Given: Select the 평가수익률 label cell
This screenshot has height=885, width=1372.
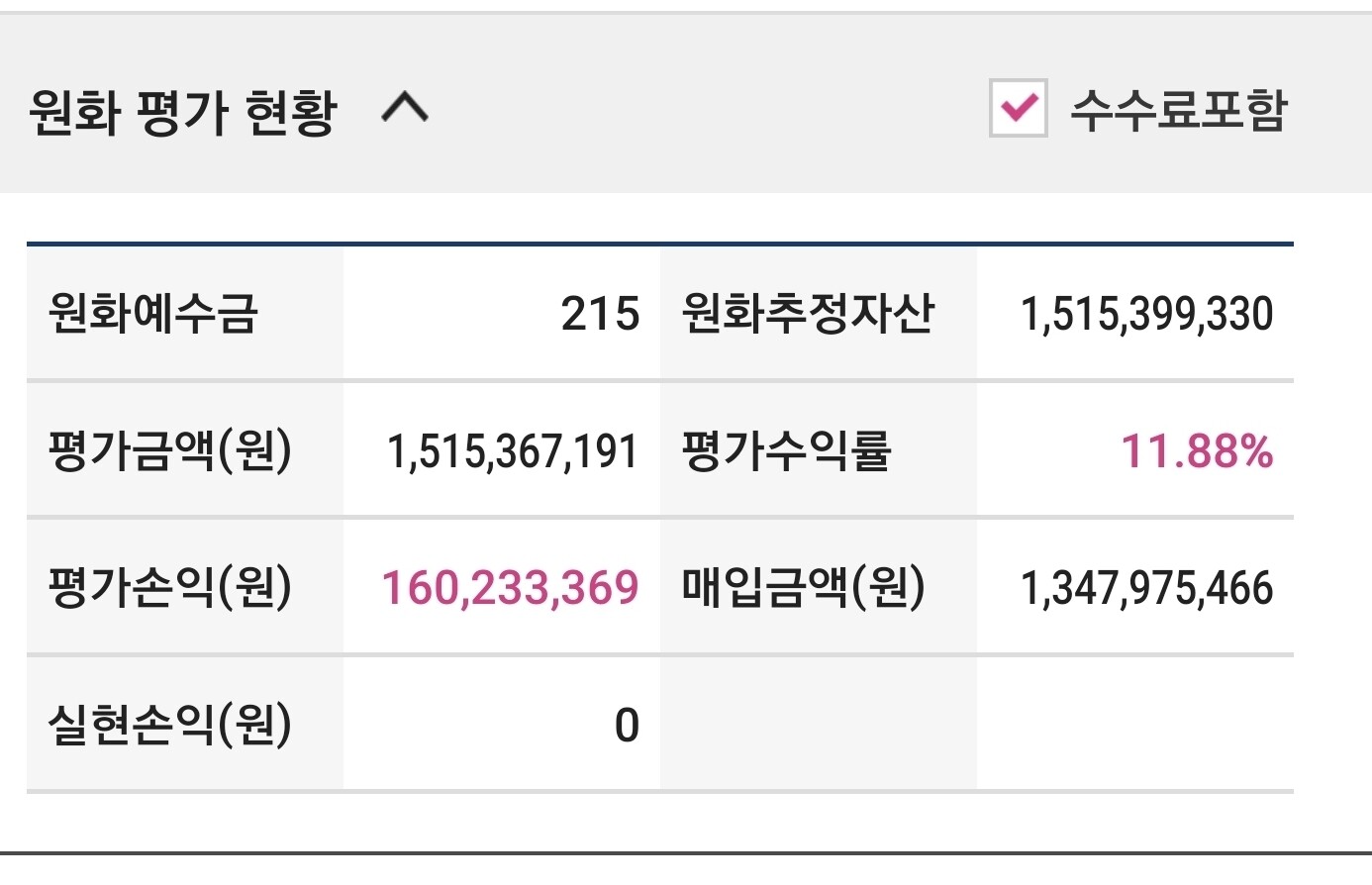Looking at the screenshot, I should [787, 451].
